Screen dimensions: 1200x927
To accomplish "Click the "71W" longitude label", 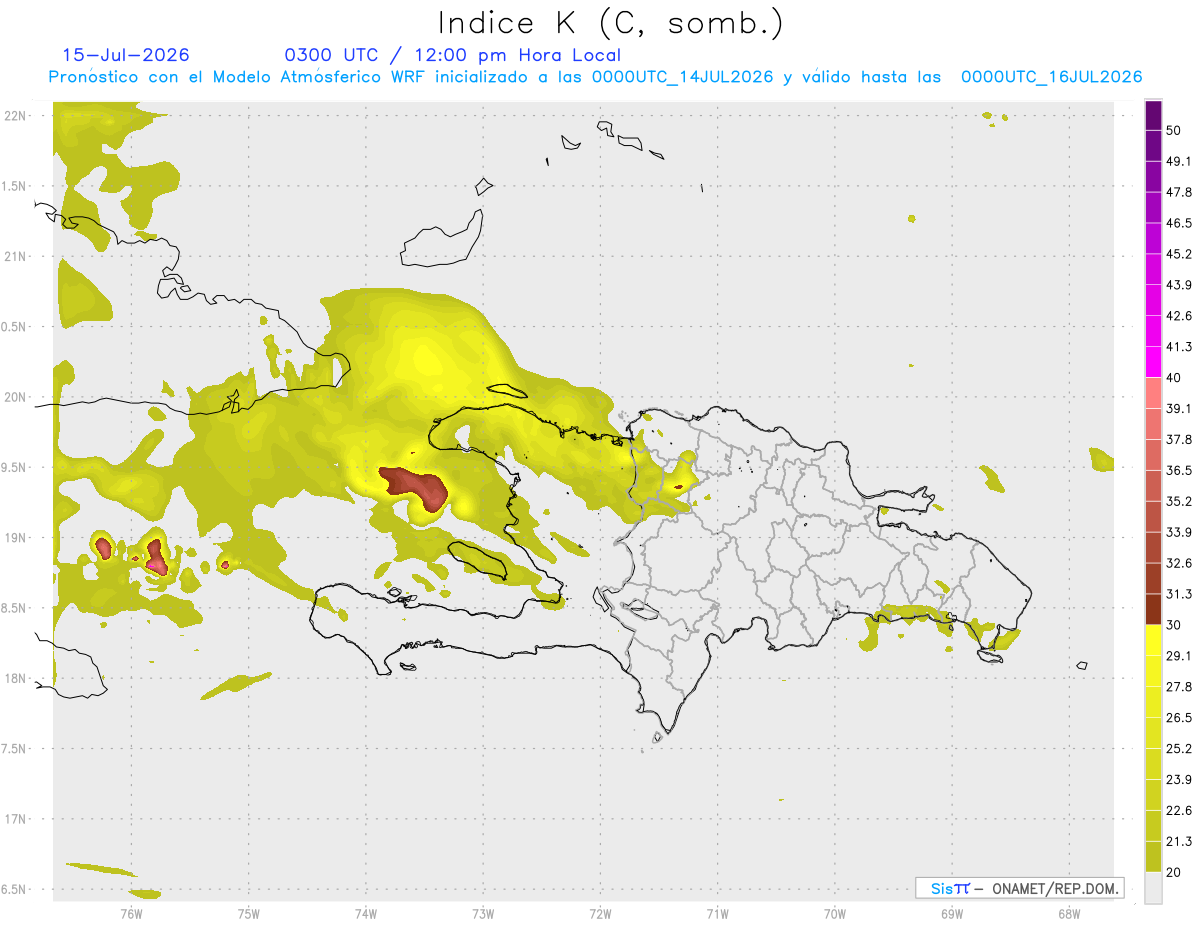I will [x=717, y=914].
